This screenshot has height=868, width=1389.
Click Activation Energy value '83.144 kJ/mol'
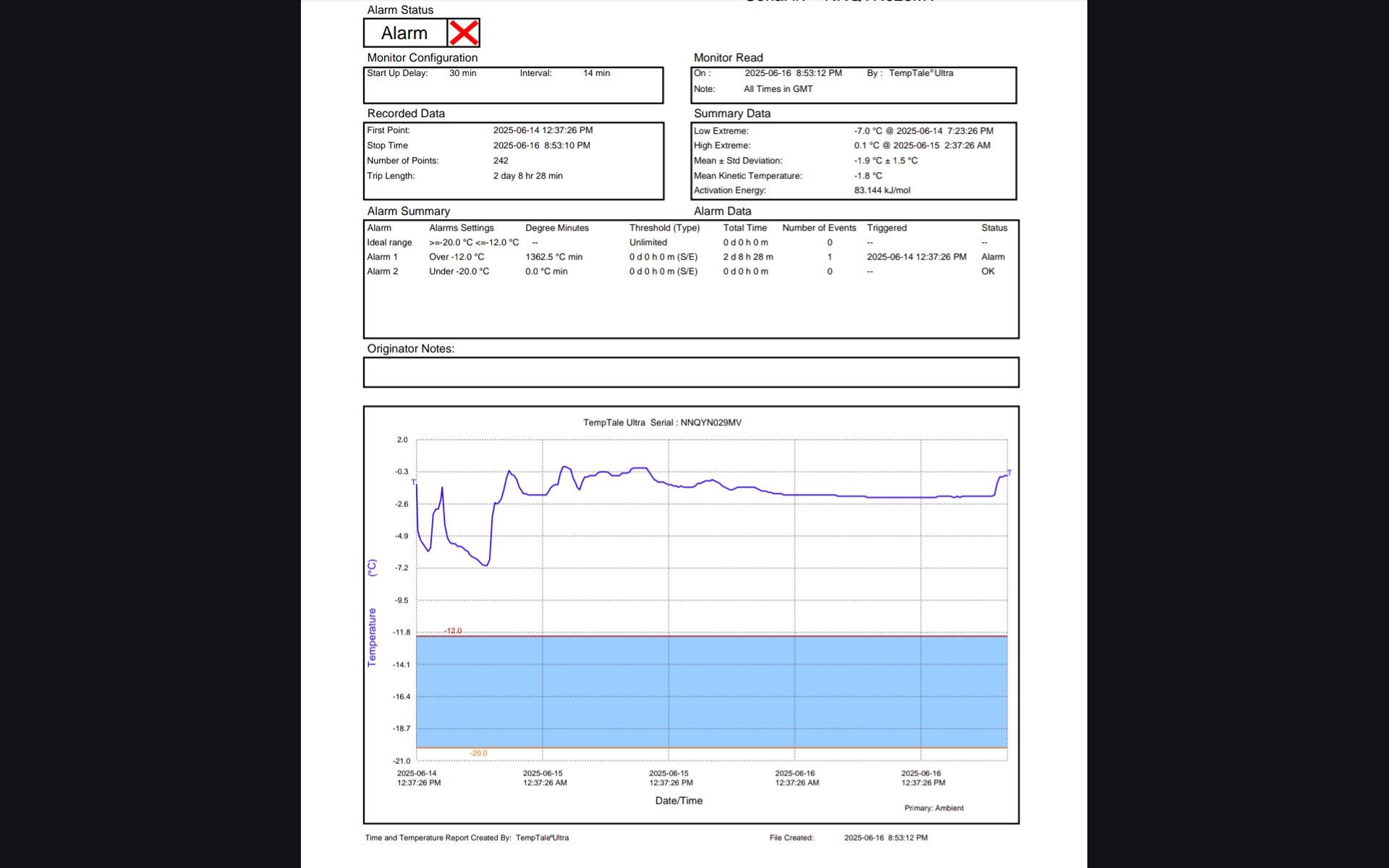pyautogui.click(x=883, y=190)
